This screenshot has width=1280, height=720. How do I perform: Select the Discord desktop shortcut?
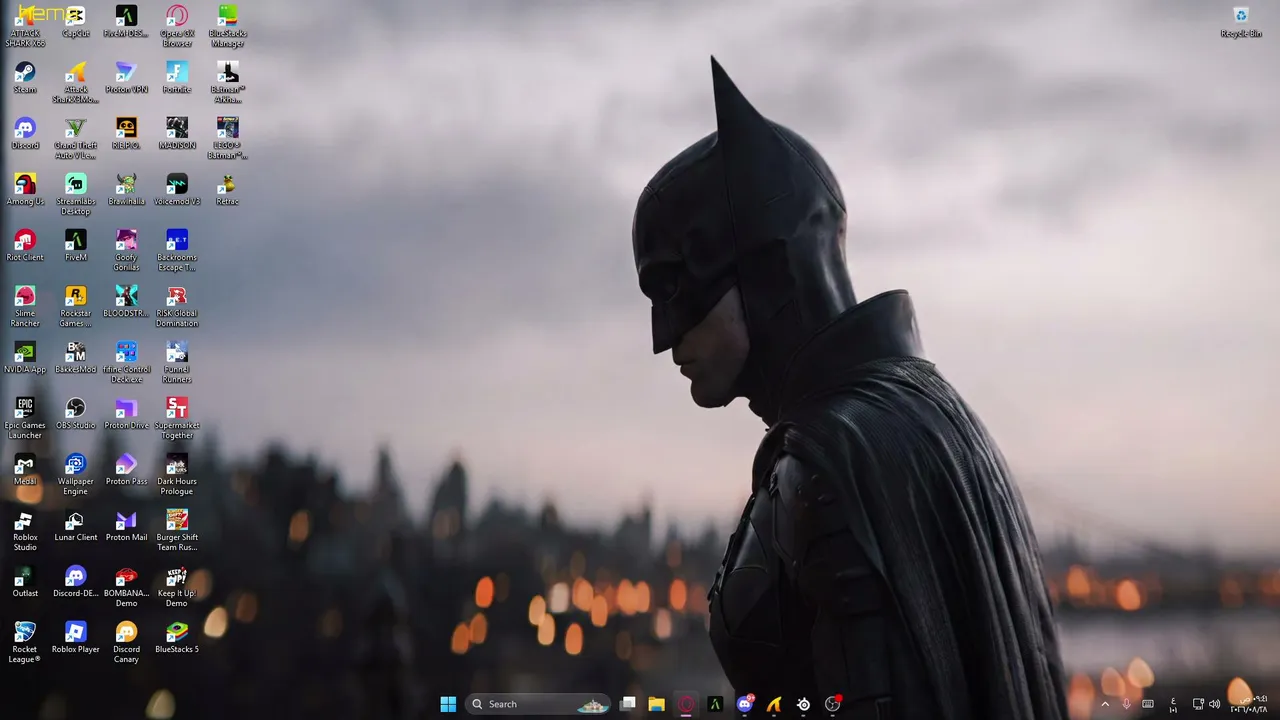tap(25, 134)
